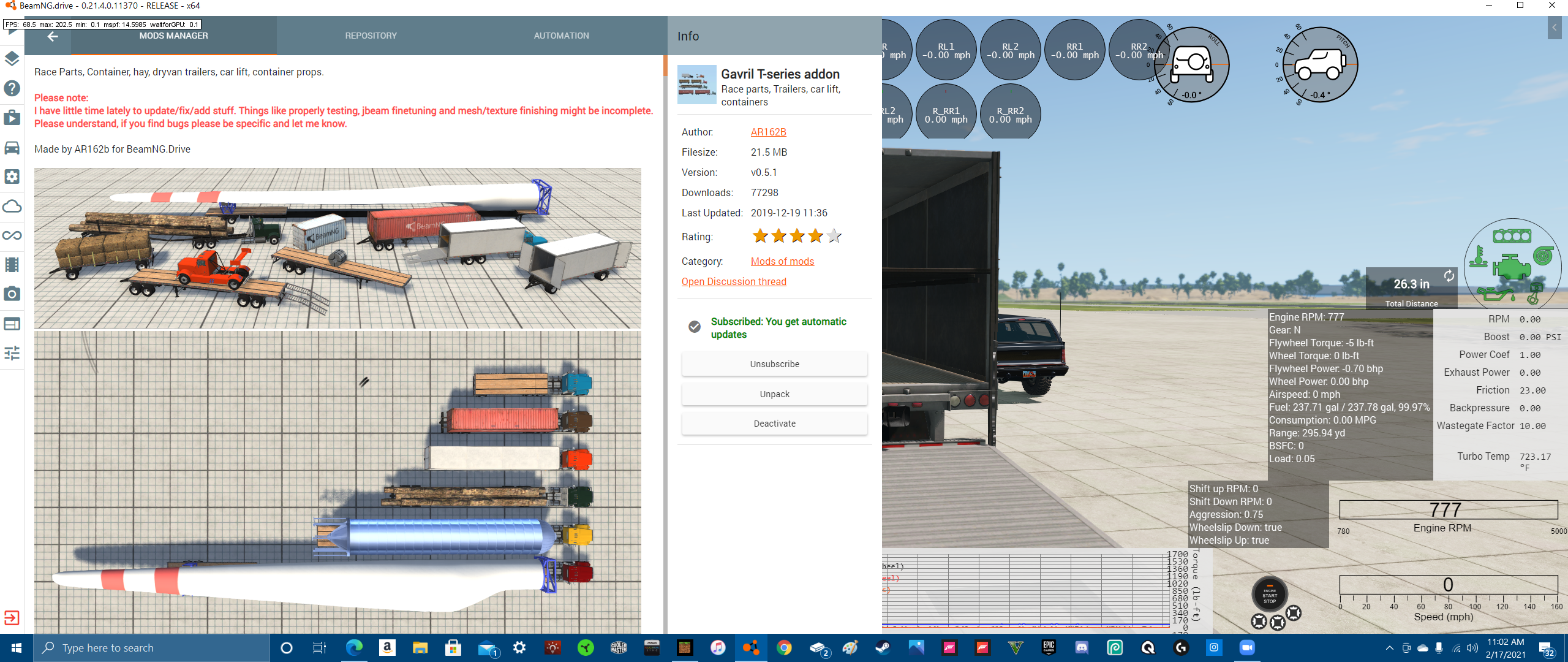Switch to the Mods Manager tab
1568x662 pixels.
coord(174,36)
